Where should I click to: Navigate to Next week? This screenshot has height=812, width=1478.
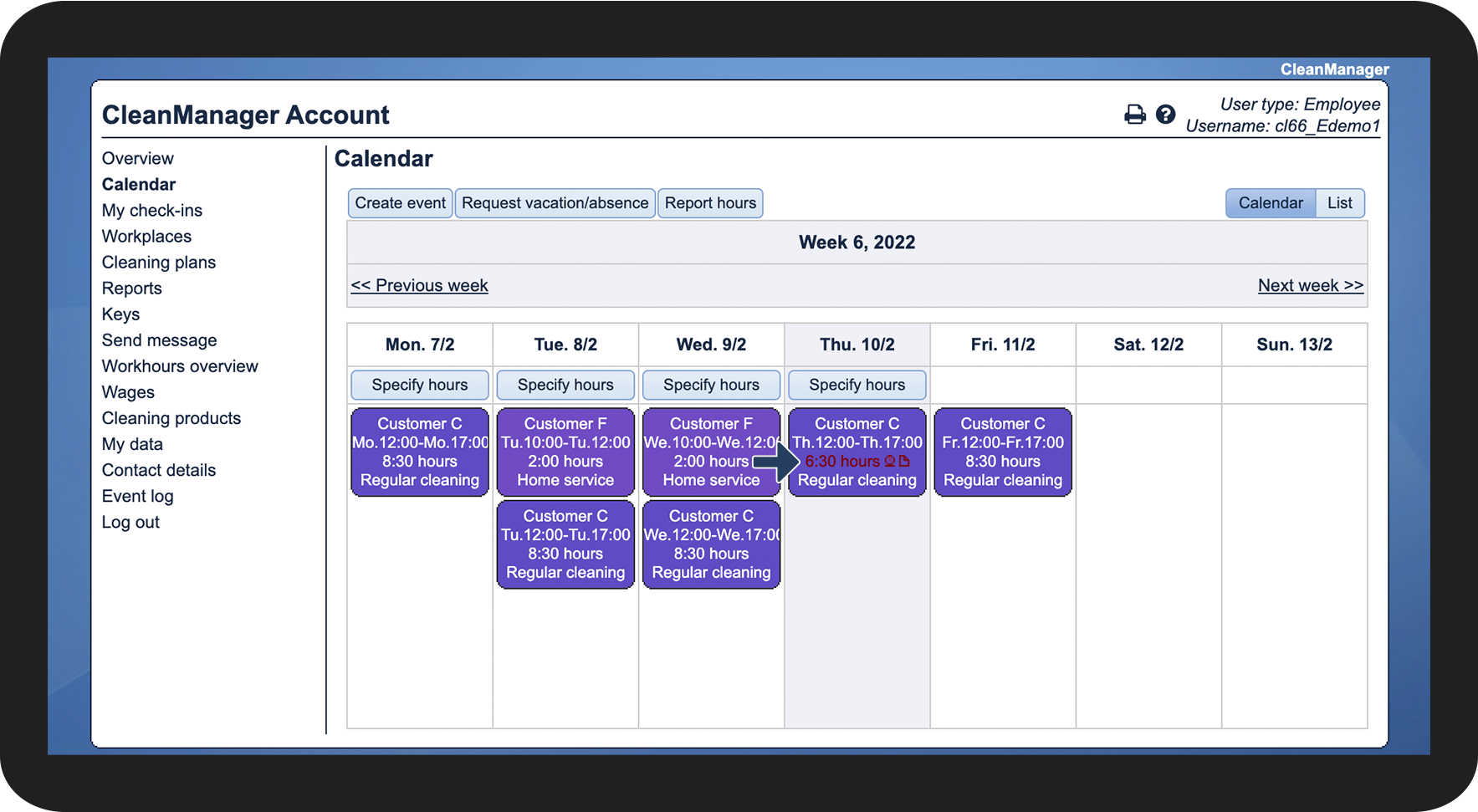[x=1310, y=285]
